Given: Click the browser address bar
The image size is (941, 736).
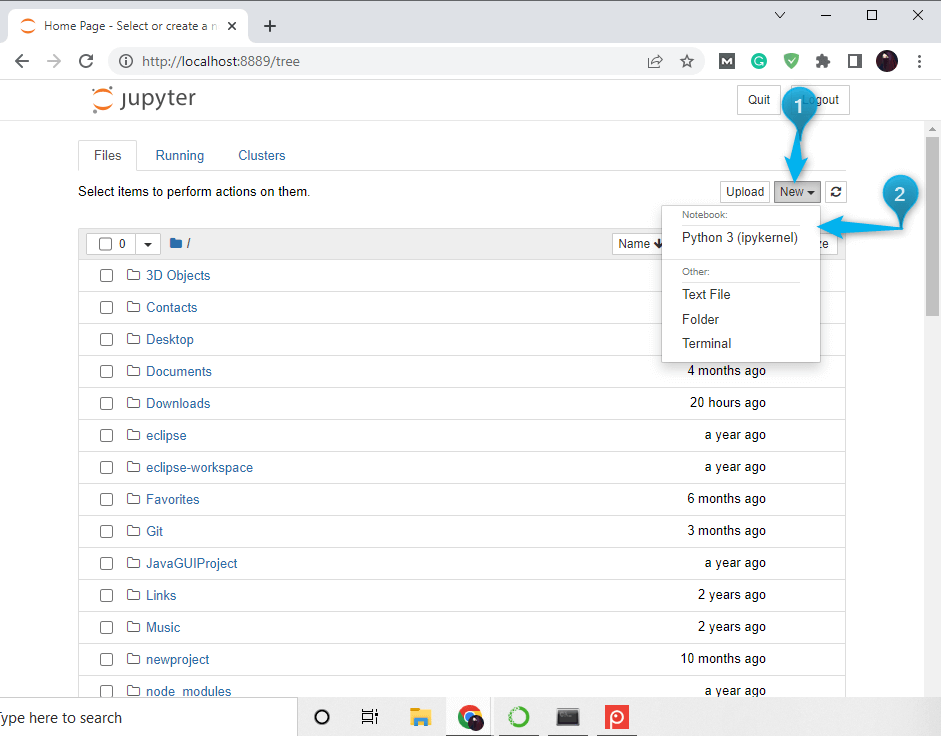Looking at the screenshot, I should (300, 61).
